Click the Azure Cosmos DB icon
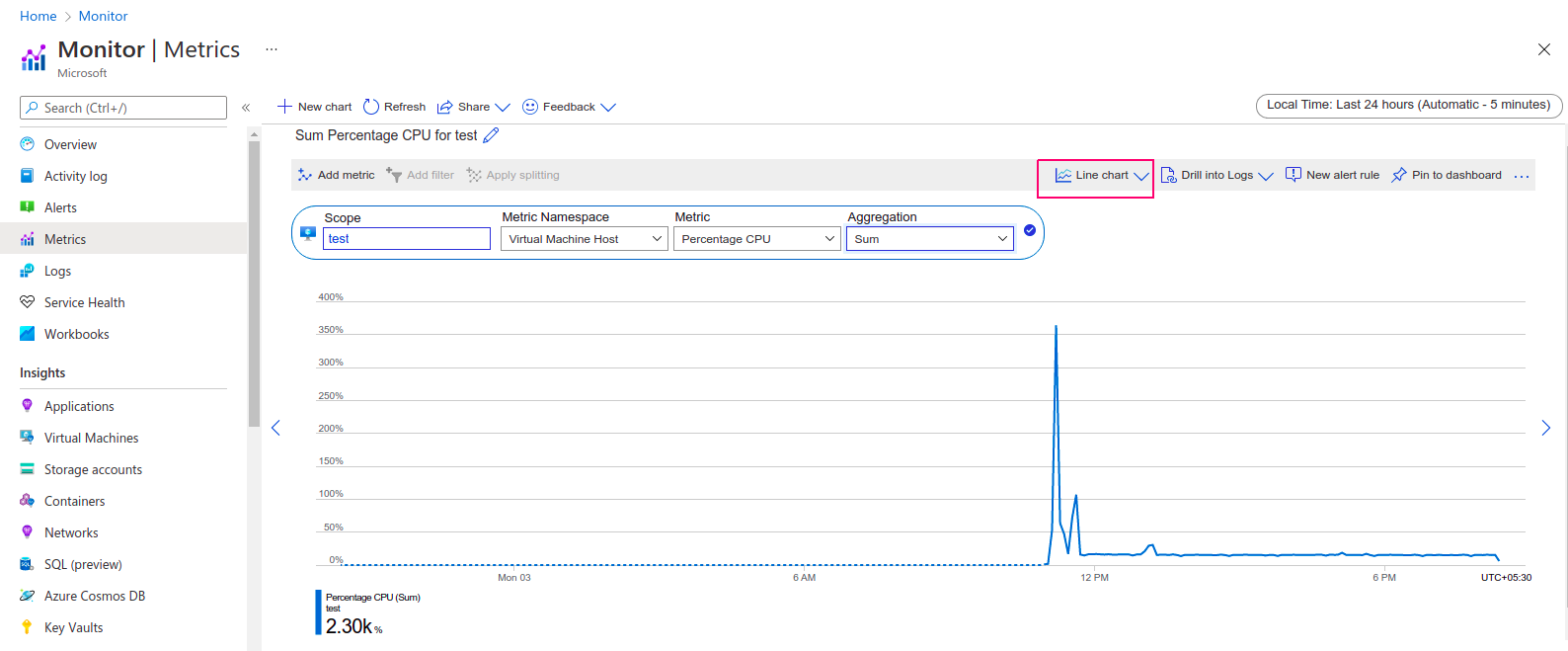Screen dimensions: 1568x651 27,596
